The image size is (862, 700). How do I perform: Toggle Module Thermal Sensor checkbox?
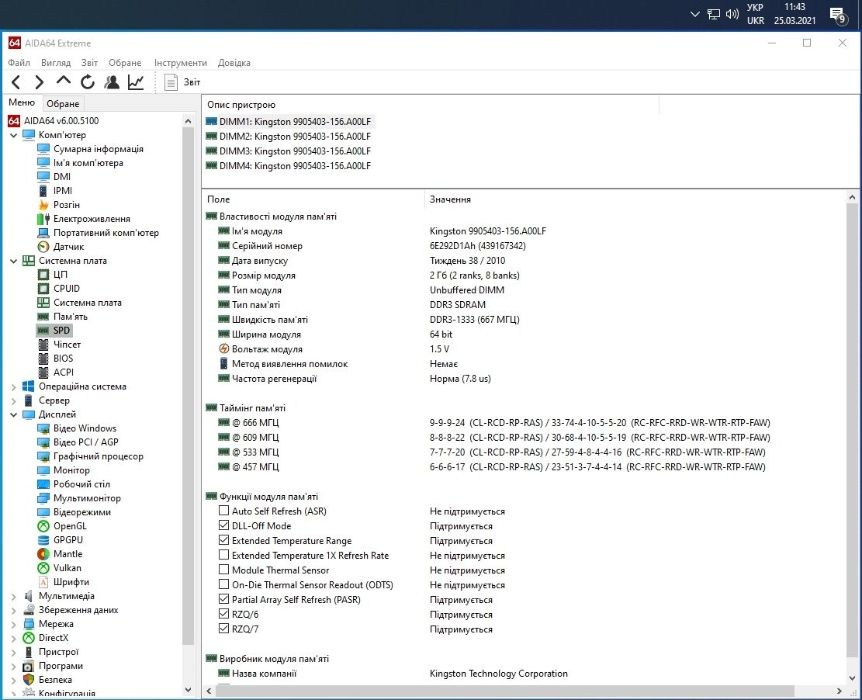click(x=224, y=570)
